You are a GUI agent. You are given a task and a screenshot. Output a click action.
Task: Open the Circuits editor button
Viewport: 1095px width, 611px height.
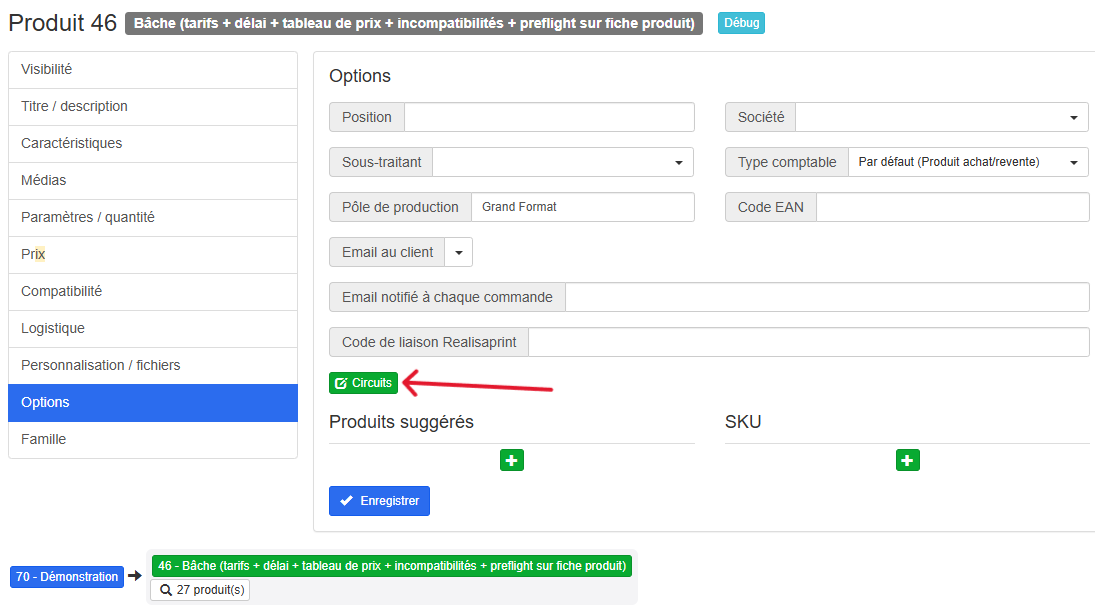point(363,383)
